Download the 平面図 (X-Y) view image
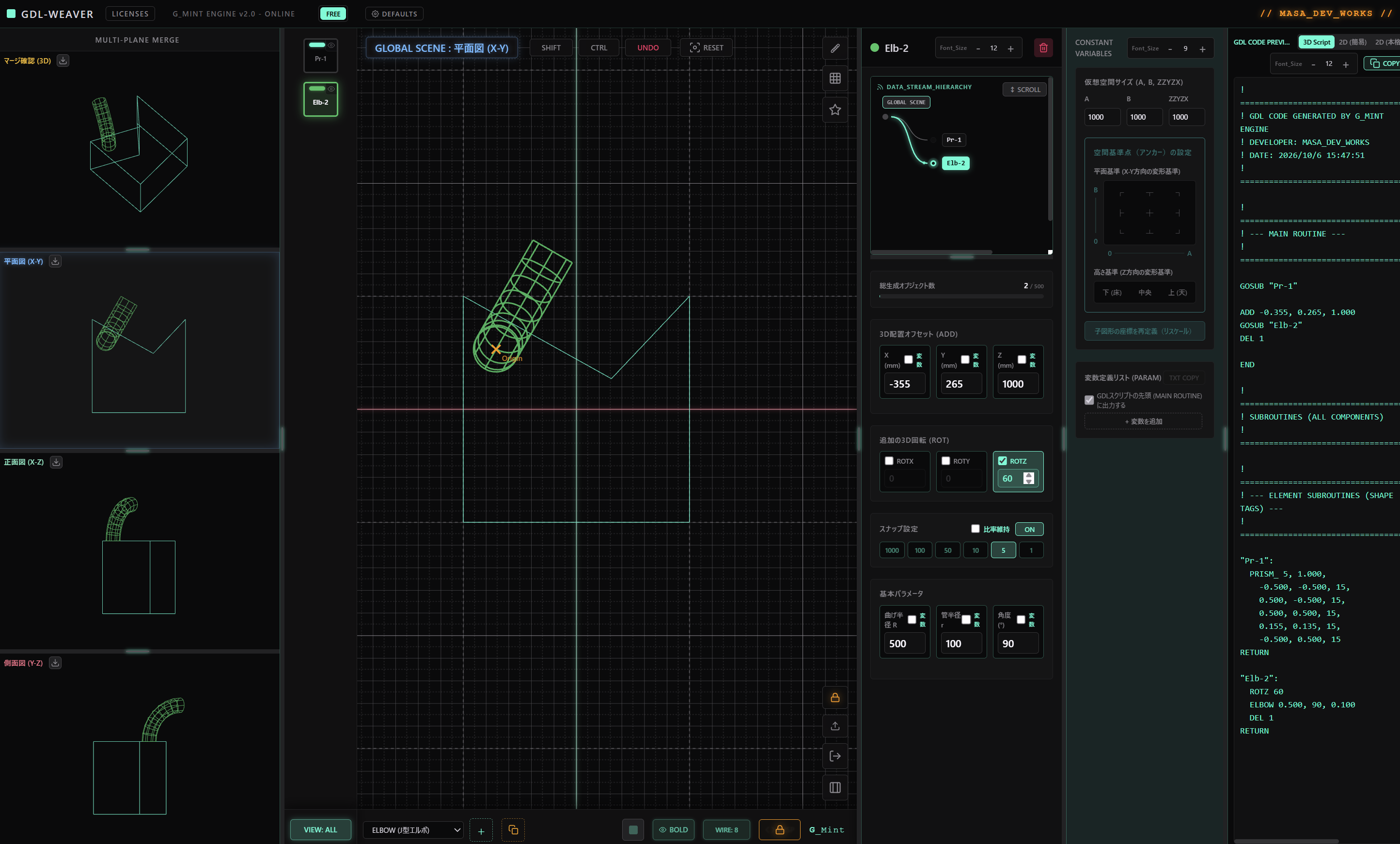Screen dimensions: 1400x844 coord(55,261)
